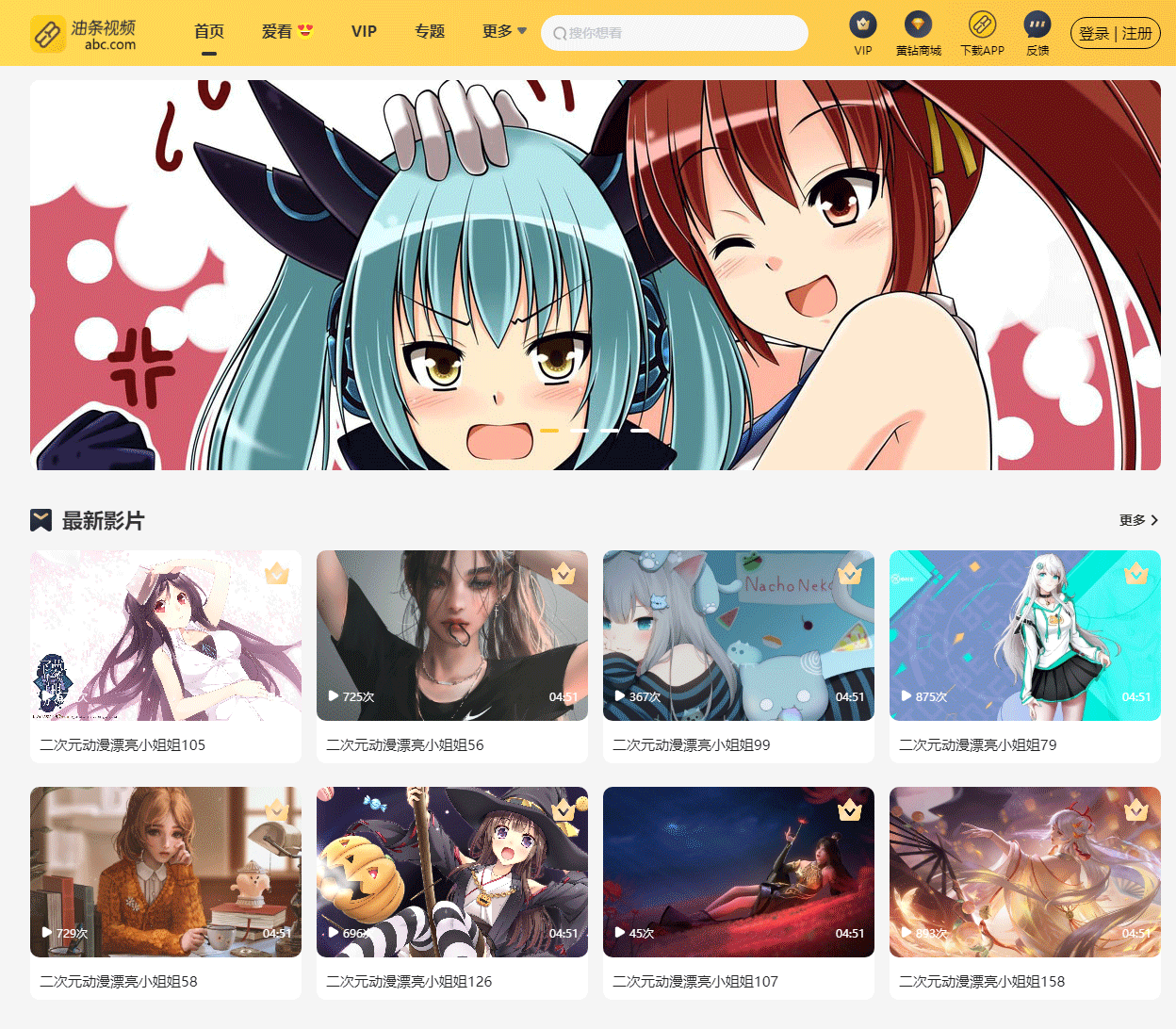Screen dimensions: 1176x1029
Task: Switch to the second carousel slide indicator
Action: 580,431
